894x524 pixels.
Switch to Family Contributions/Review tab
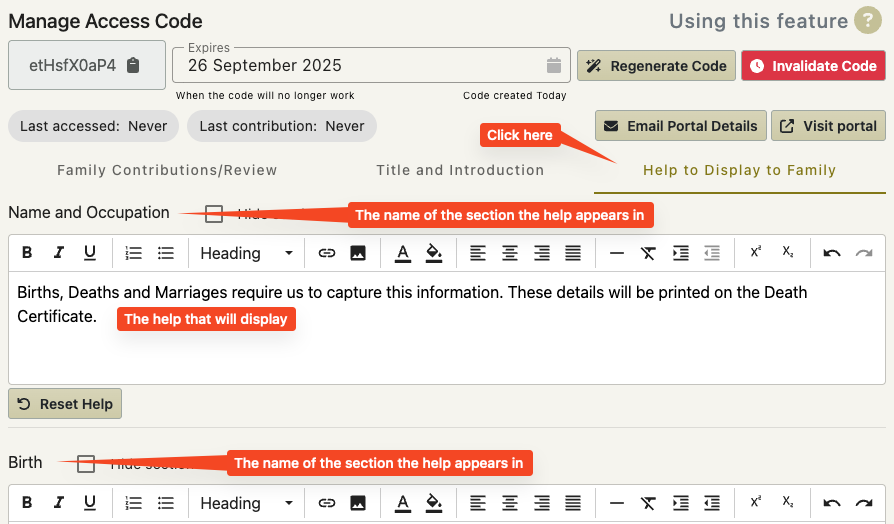tap(167, 170)
